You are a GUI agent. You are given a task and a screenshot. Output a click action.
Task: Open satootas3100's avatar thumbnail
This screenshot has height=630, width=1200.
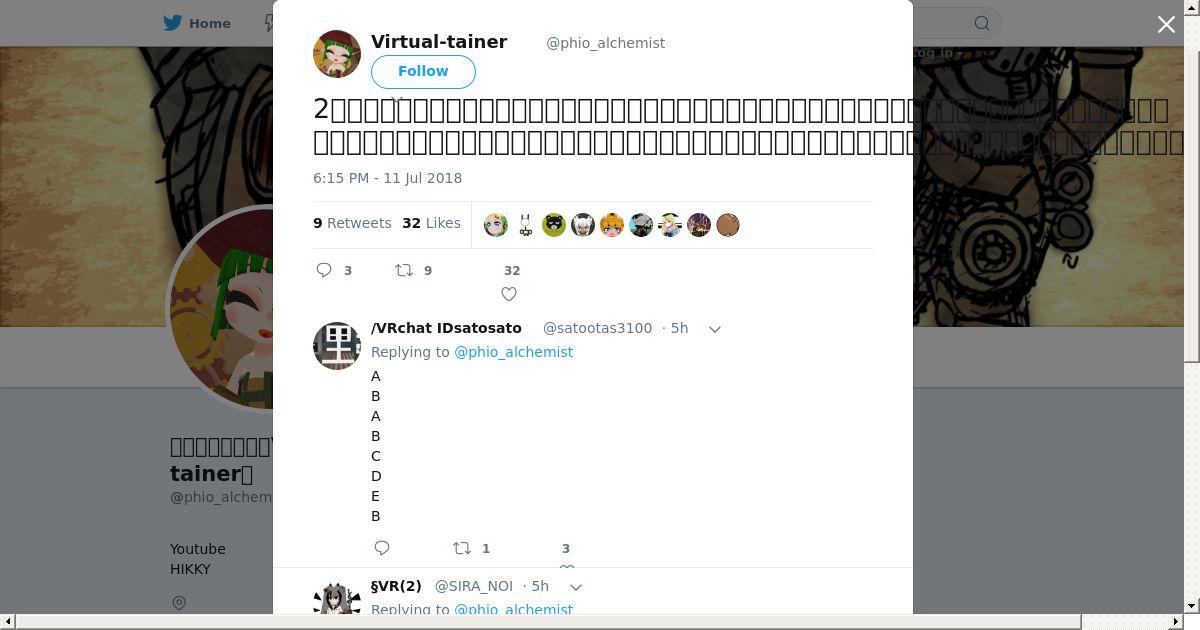pyautogui.click(x=337, y=346)
